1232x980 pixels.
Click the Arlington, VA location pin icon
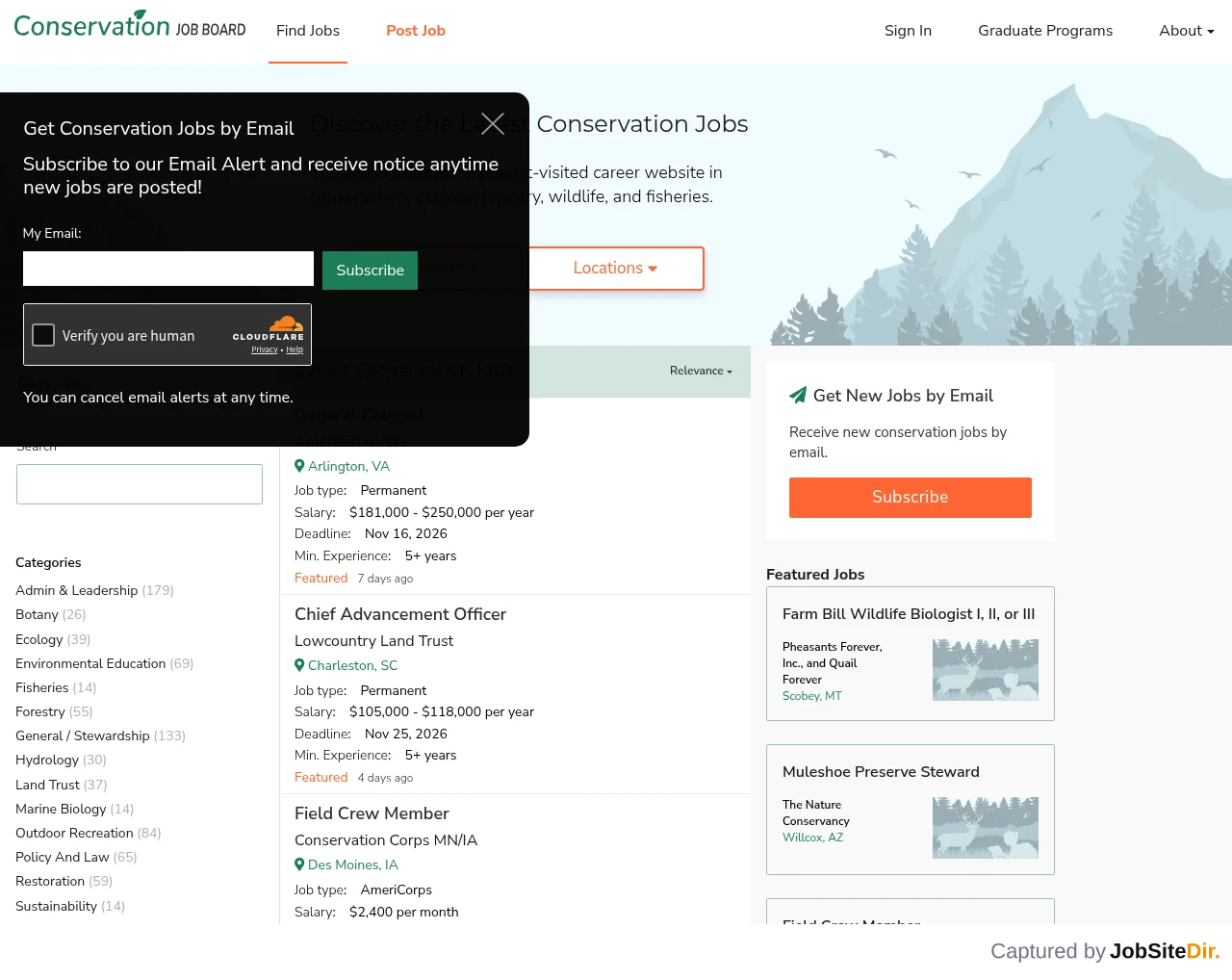(299, 466)
